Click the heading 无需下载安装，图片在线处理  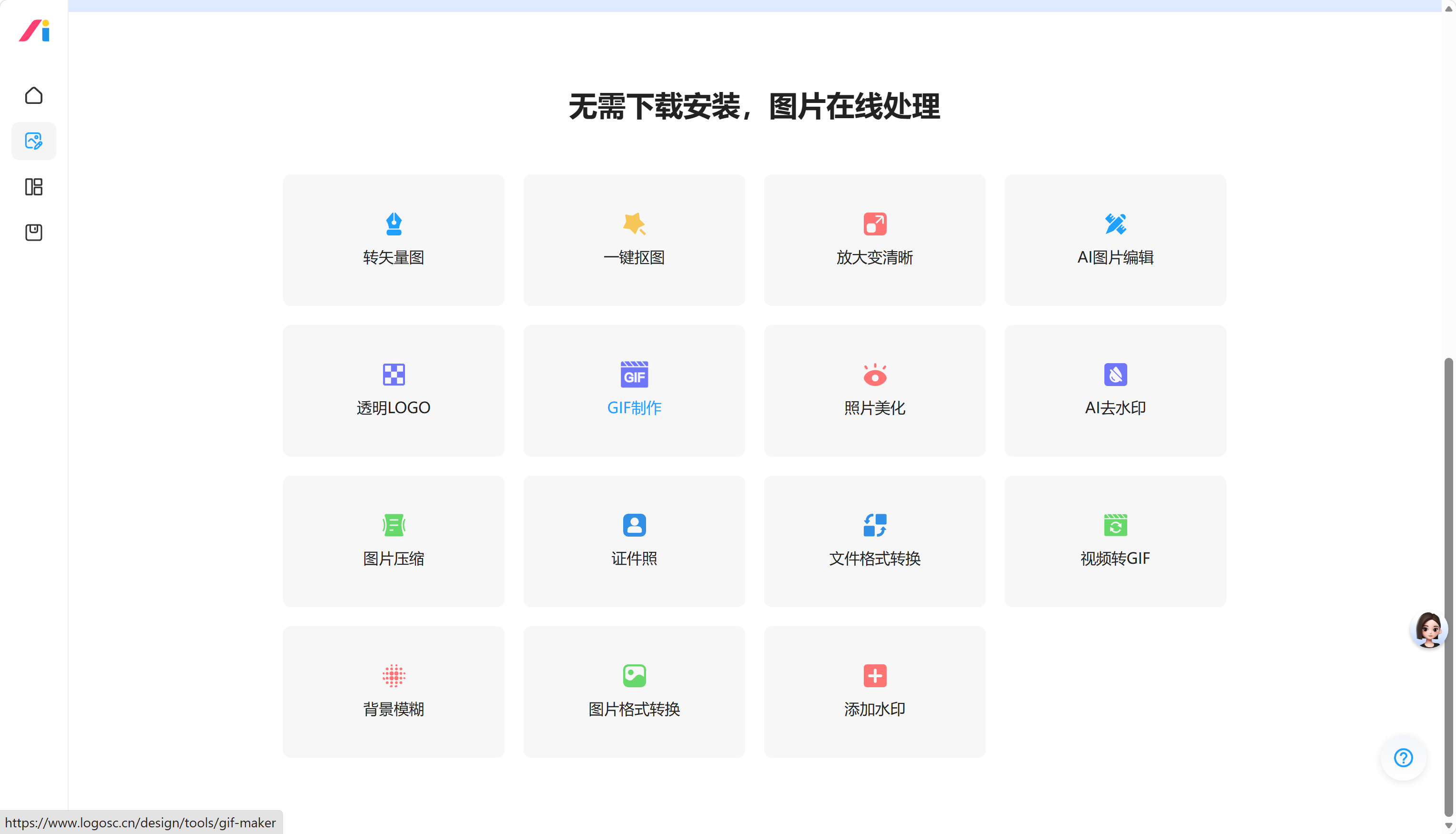click(x=754, y=107)
